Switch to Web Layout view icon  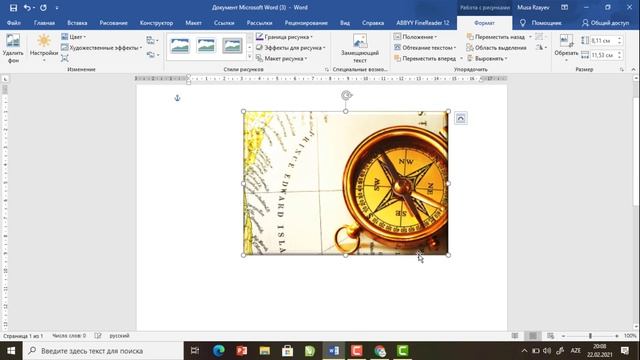pos(551,336)
